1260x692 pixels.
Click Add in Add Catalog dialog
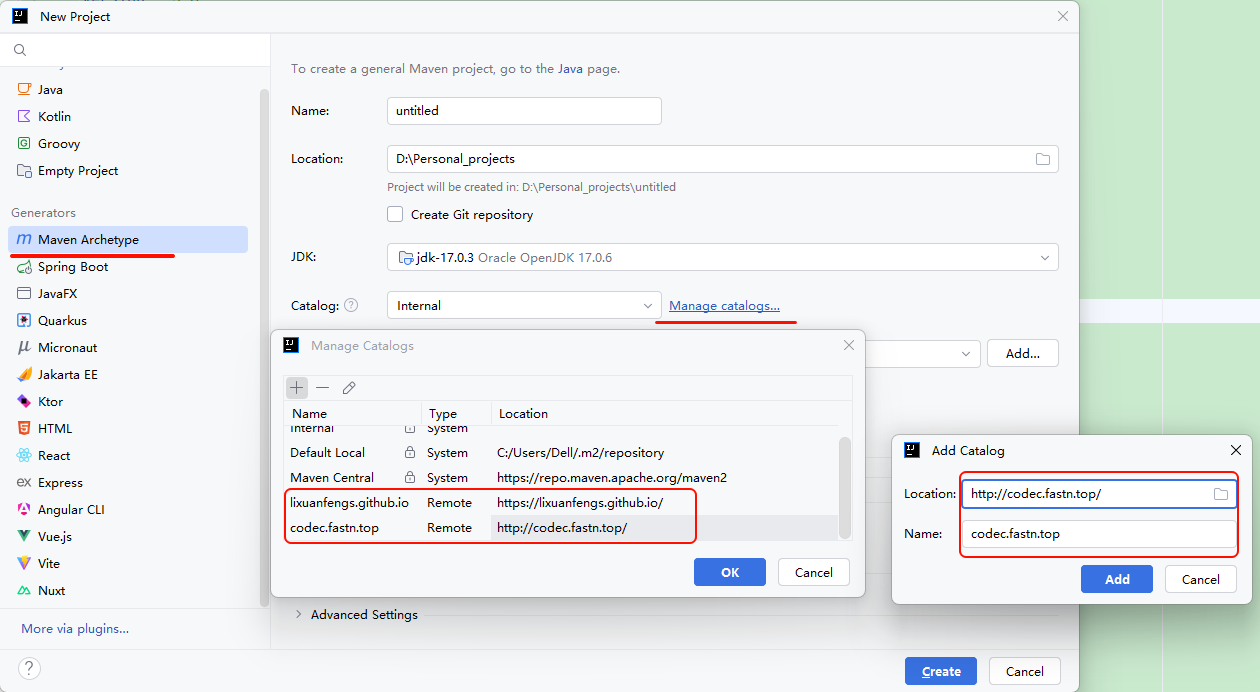(1117, 579)
